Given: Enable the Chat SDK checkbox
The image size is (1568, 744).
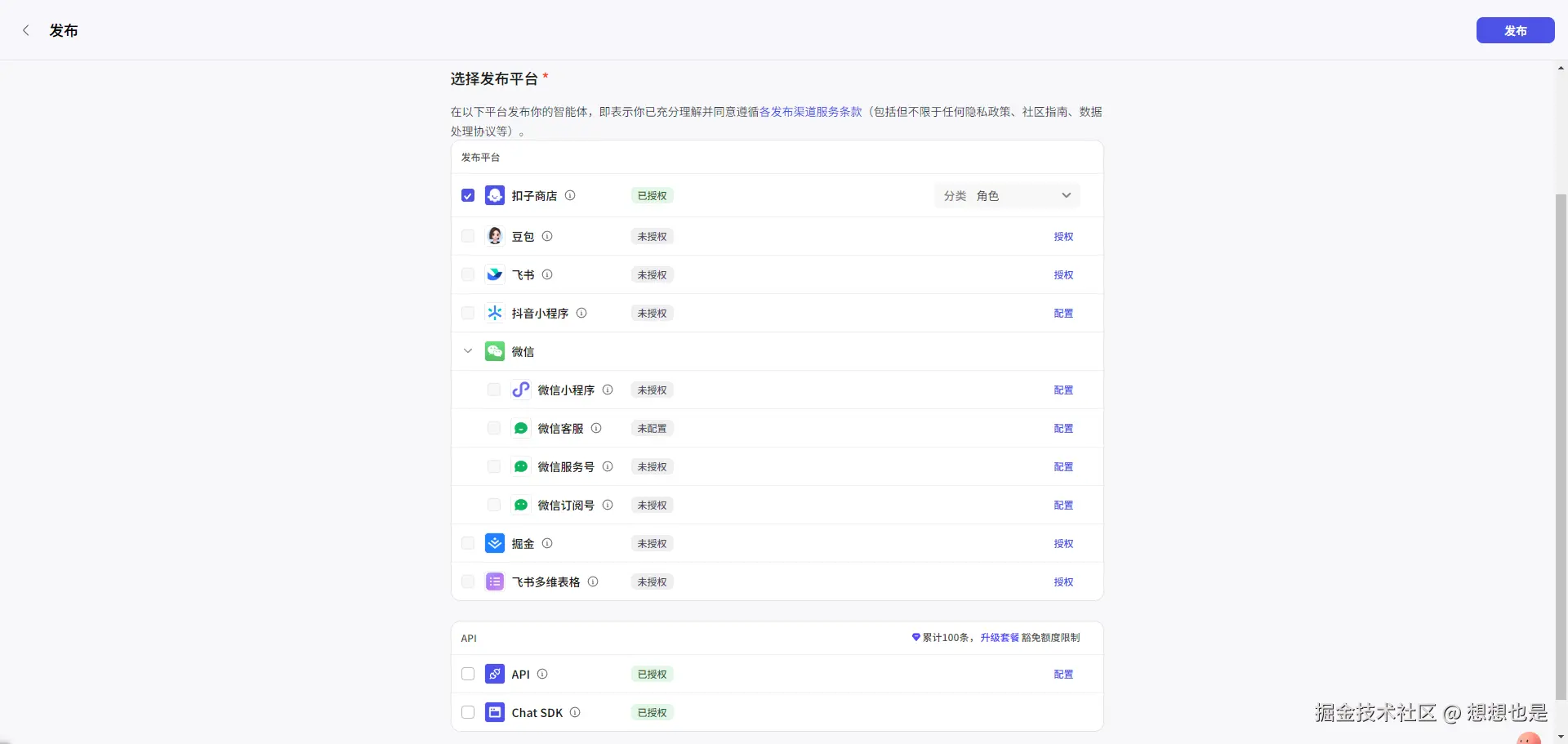Looking at the screenshot, I should (x=468, y=712).
